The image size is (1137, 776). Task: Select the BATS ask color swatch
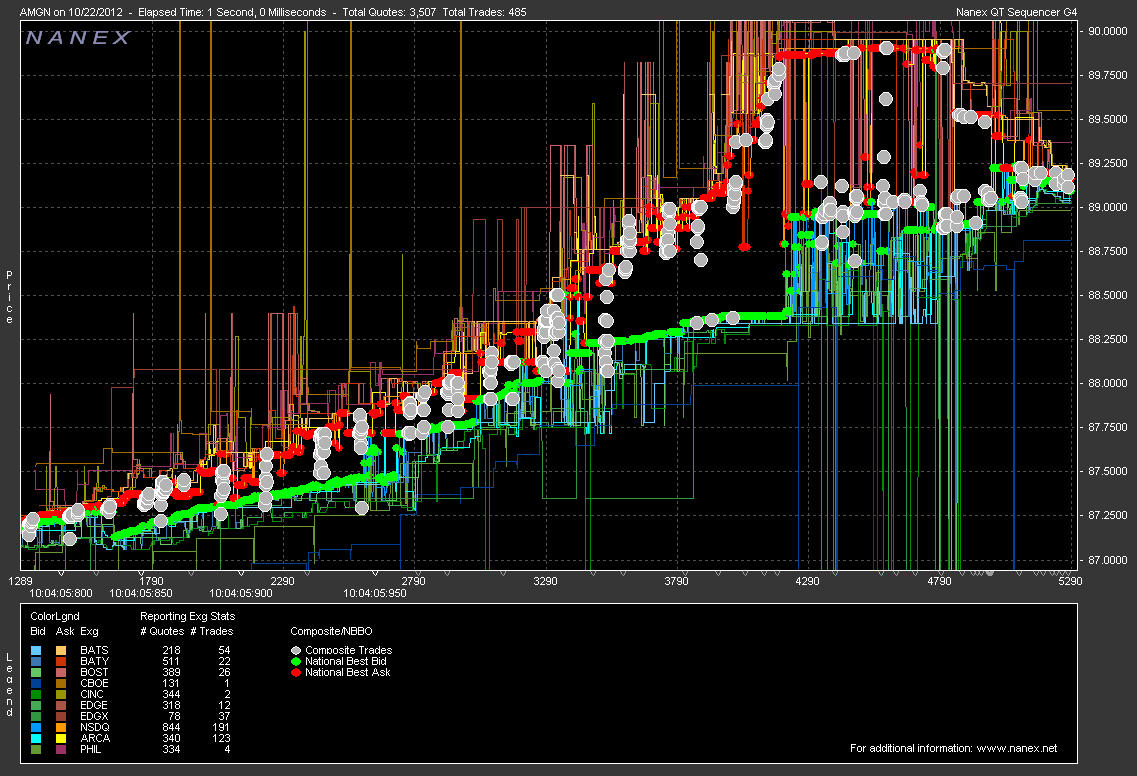coord(61,651)
